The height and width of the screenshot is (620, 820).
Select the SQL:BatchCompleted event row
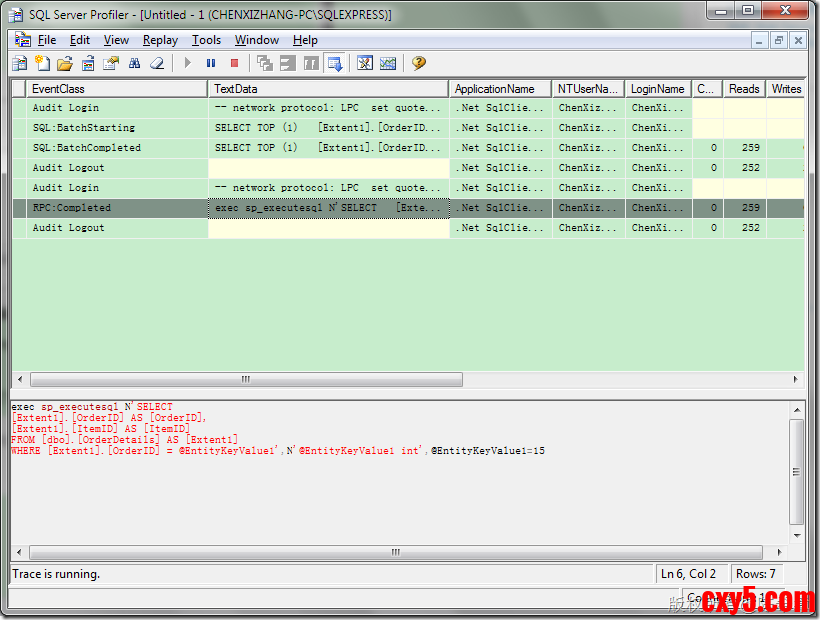(x=87, y=148)
